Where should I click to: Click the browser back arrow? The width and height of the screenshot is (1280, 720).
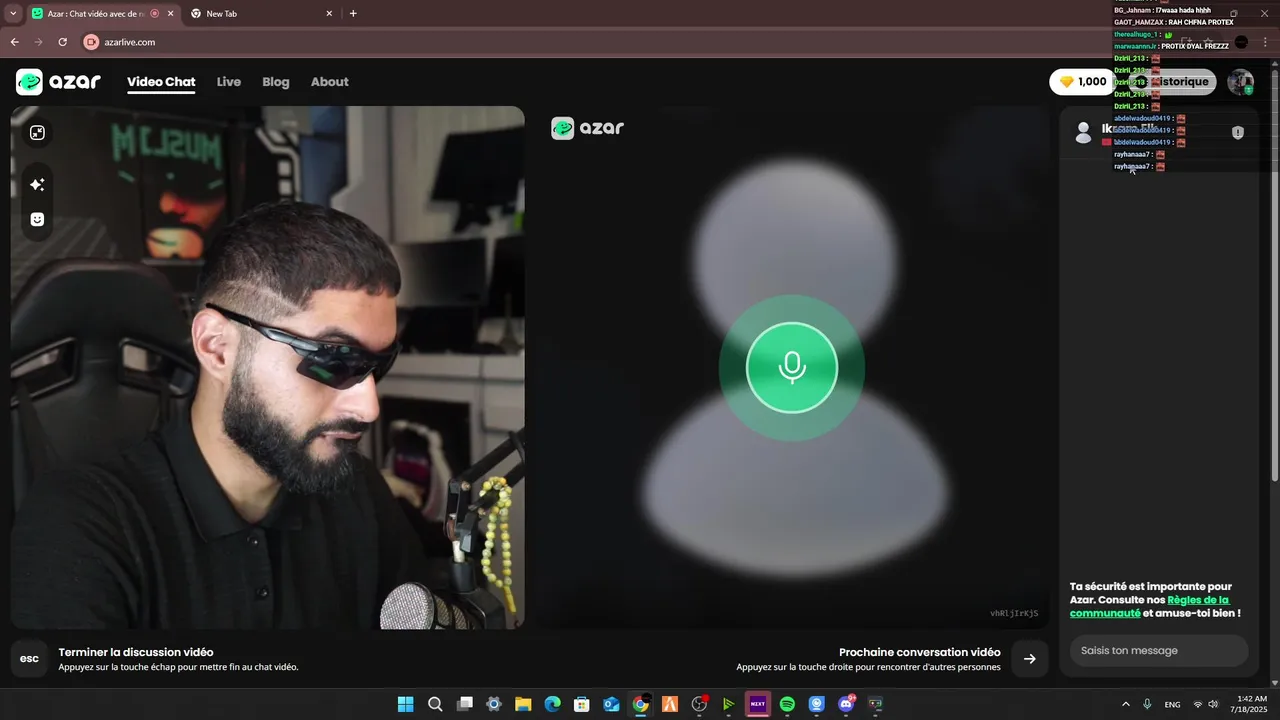[14, 42]
